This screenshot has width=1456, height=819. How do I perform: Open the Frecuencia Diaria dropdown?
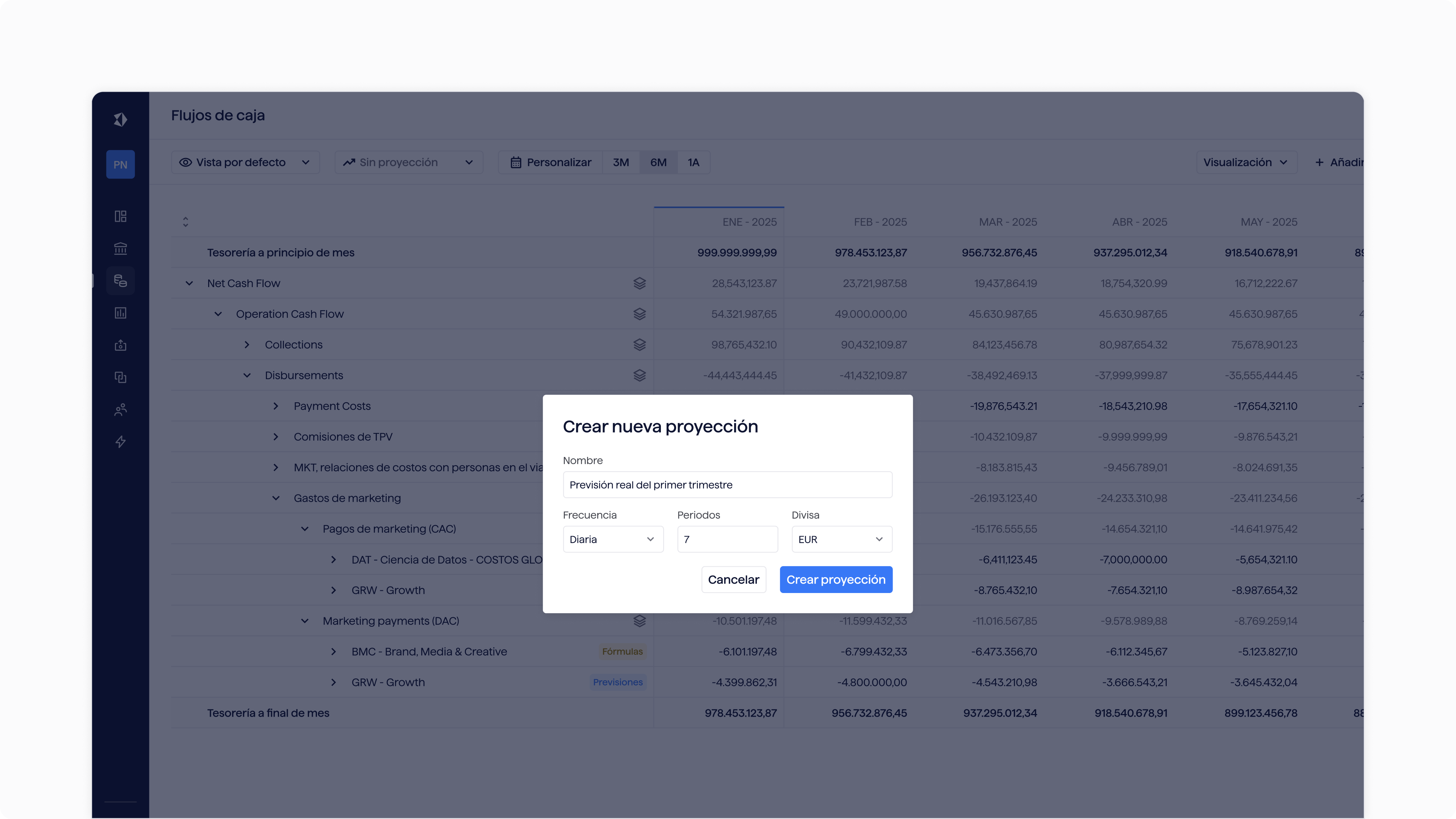[613, 539]
